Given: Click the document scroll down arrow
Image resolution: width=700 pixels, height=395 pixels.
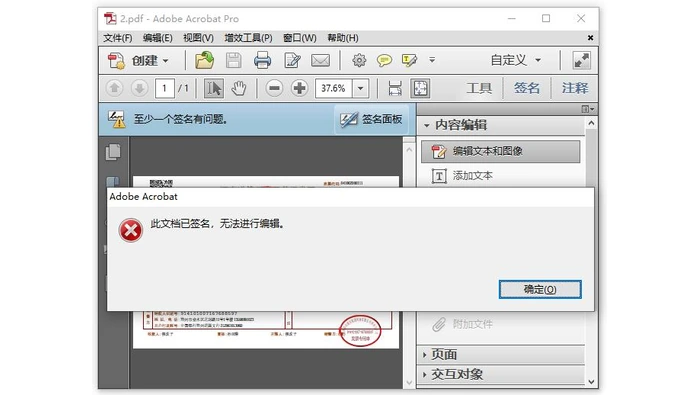Looking at the screenshot, I should tap(409, 383).
